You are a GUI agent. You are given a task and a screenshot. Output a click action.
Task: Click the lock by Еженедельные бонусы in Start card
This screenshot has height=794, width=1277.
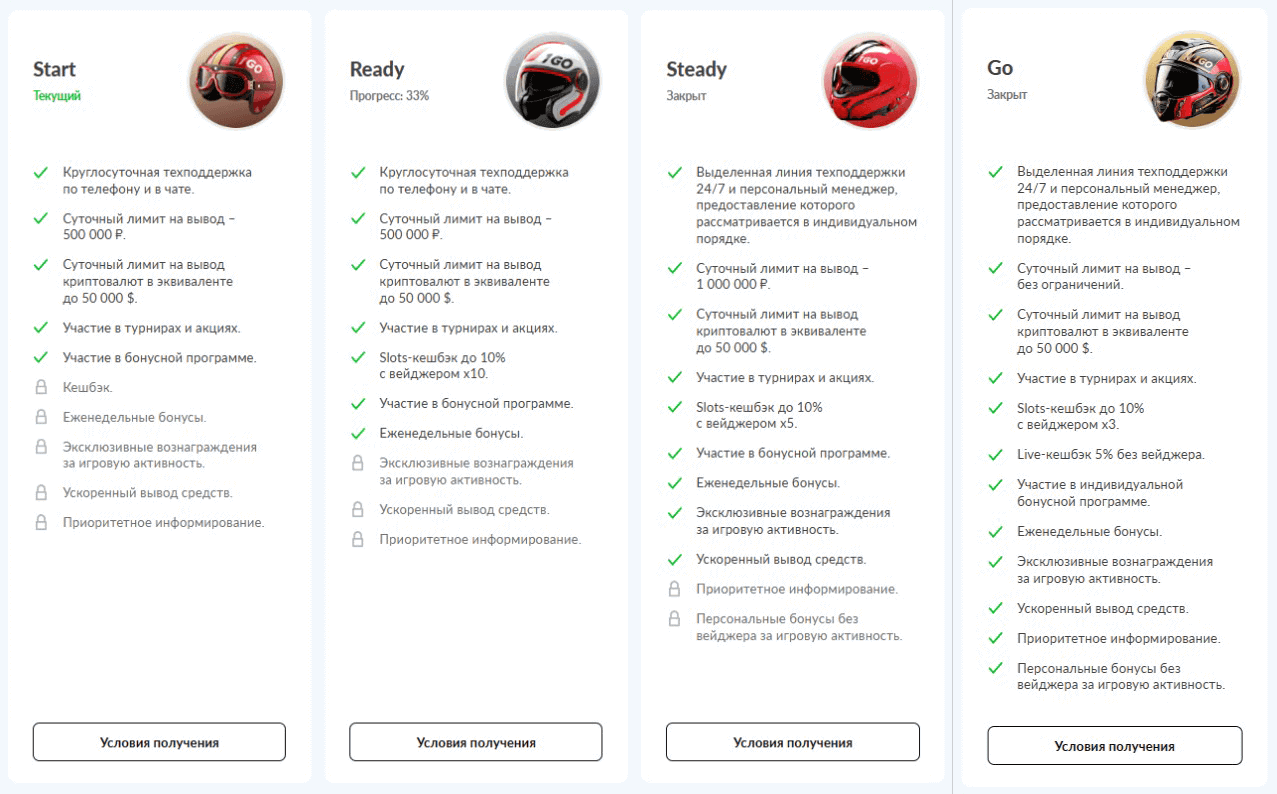41,417
